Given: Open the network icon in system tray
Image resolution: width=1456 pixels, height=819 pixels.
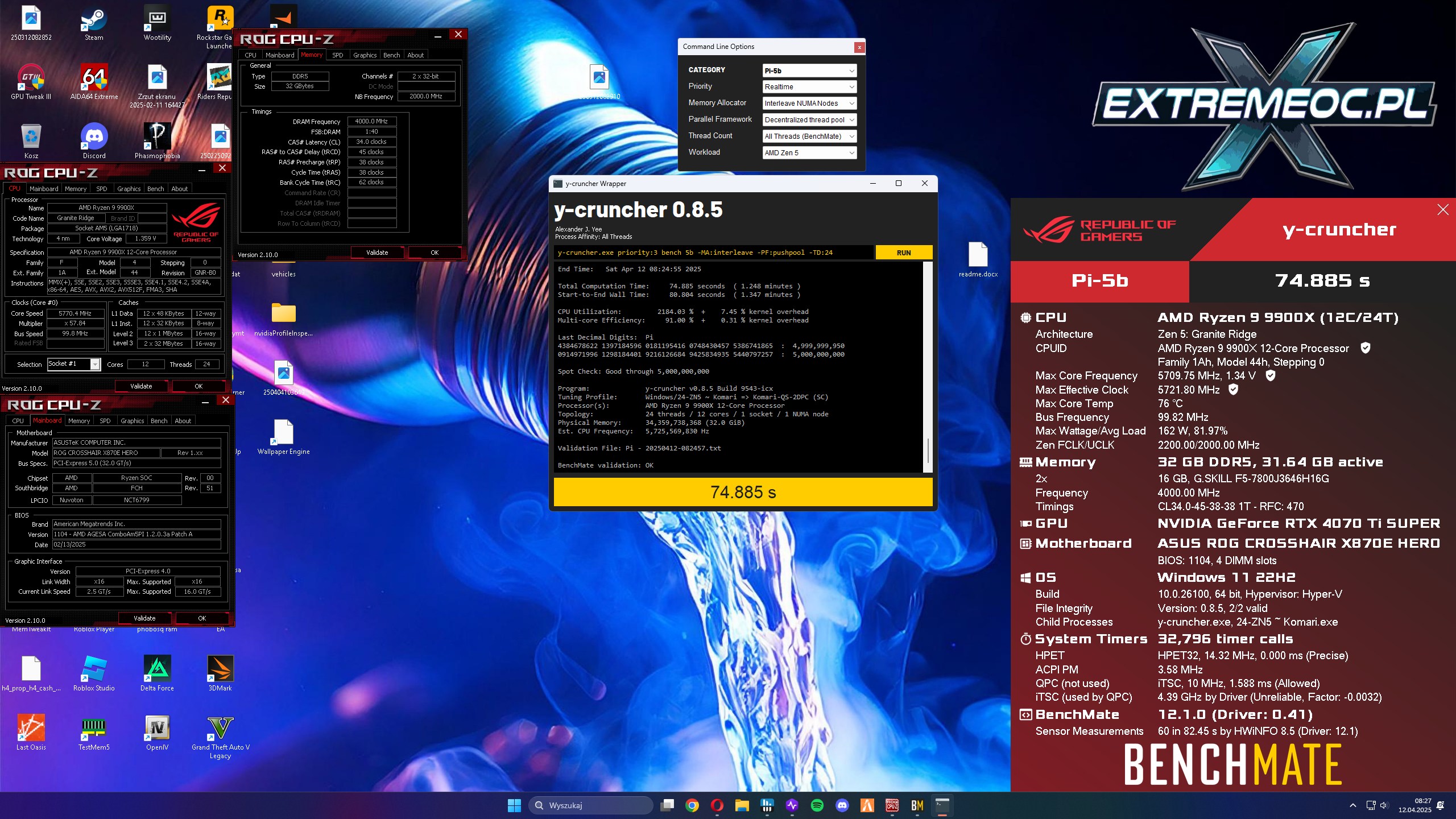Looking at the screenshot, I should [1371, 805].
